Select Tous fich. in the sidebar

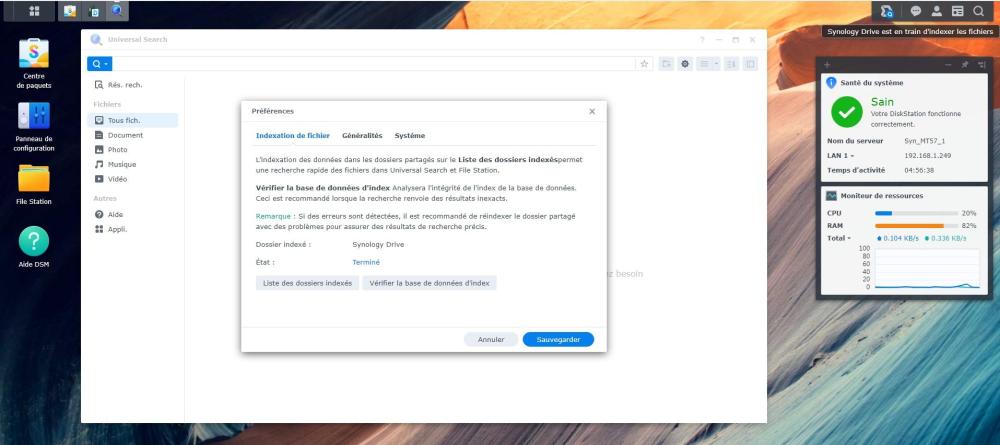(x=133, y=120)
